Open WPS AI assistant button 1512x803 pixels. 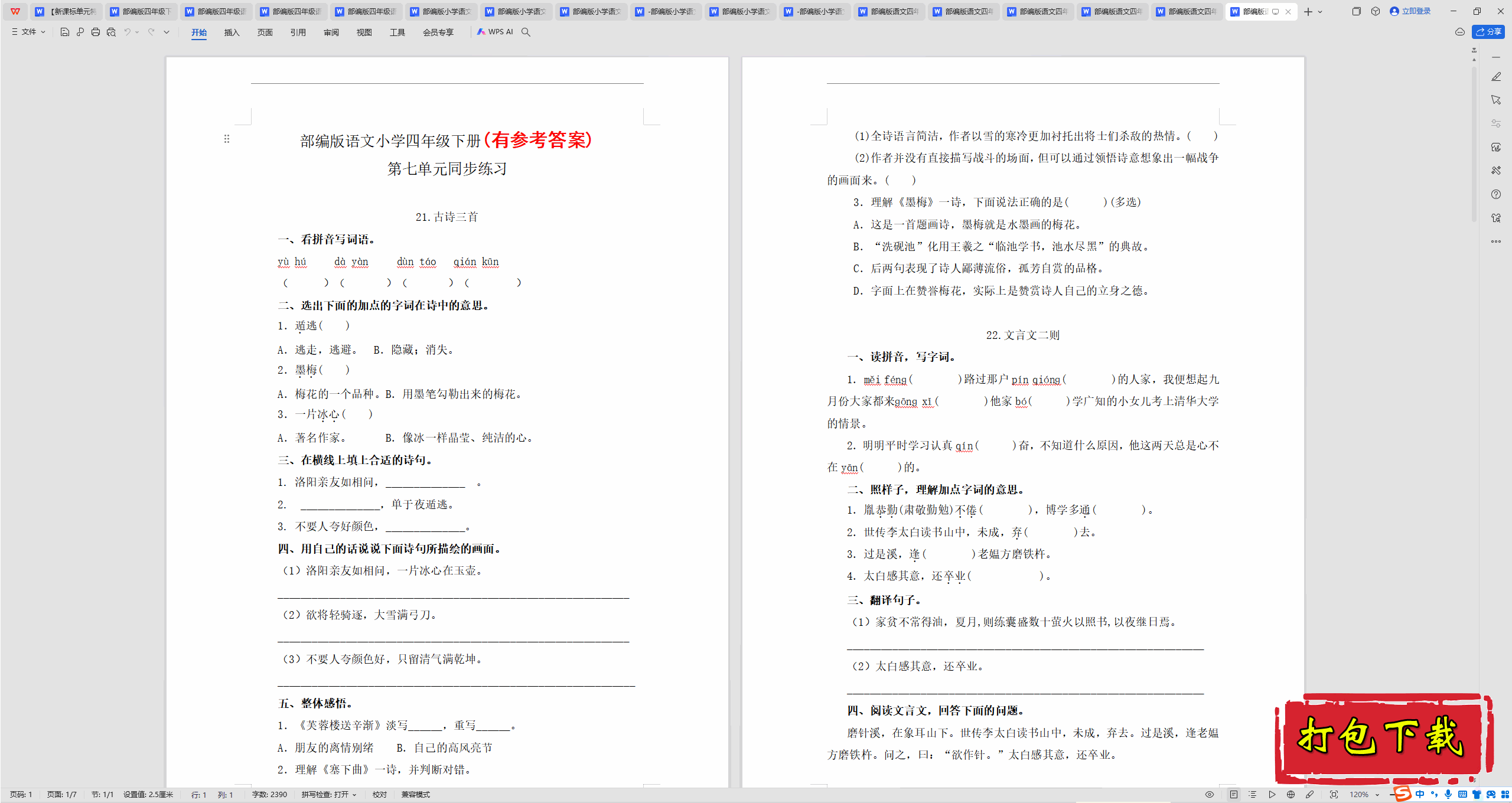tap(495, 32)
